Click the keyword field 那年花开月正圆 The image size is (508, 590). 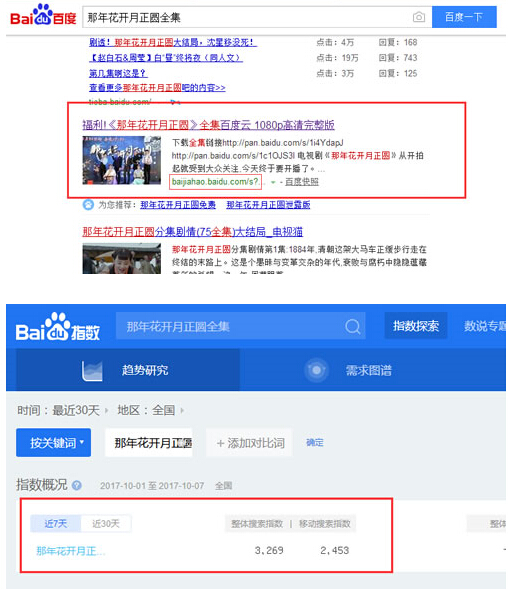pos(149,442)
